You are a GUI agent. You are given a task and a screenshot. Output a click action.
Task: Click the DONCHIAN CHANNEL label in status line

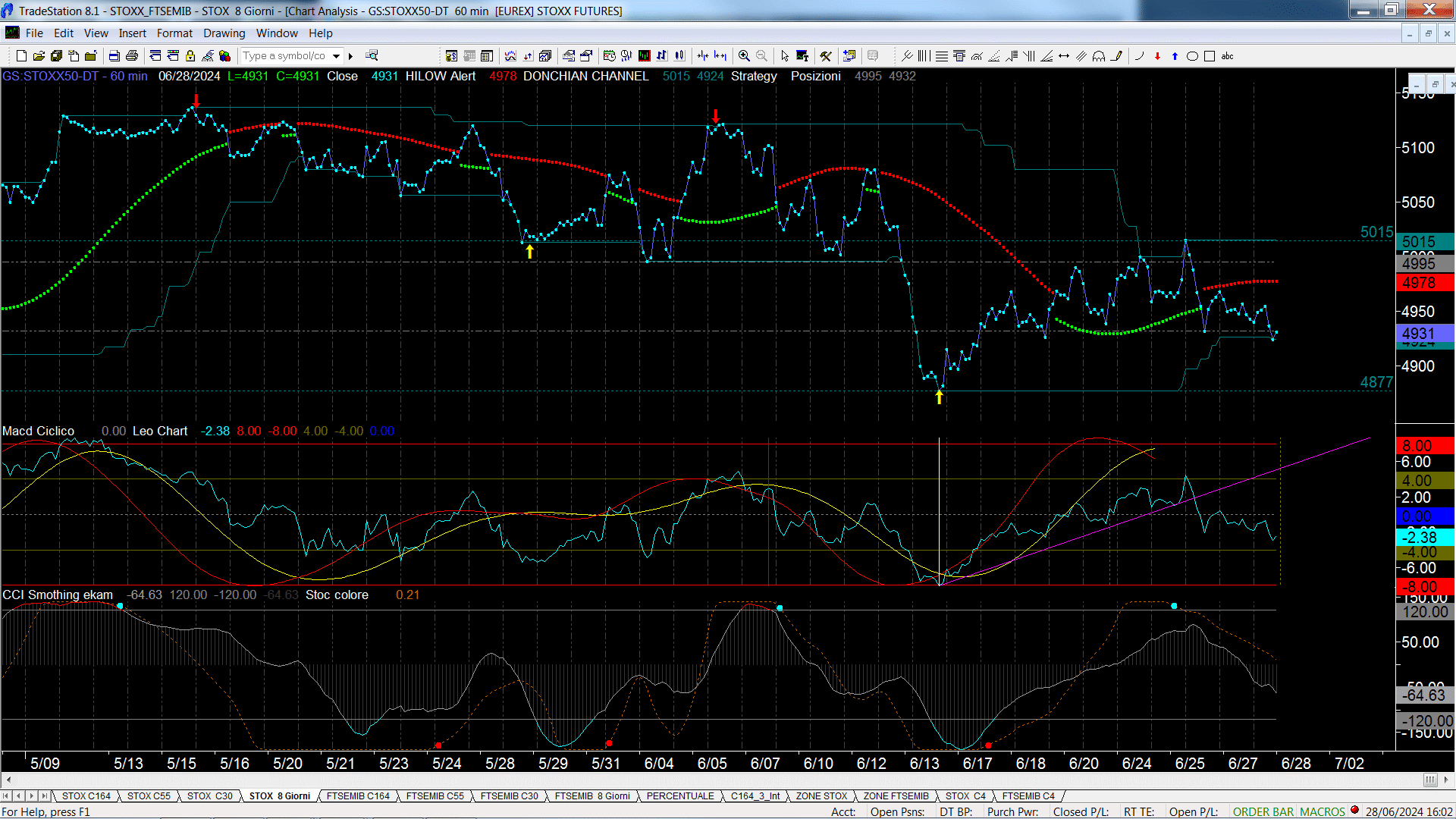point(585,76)
